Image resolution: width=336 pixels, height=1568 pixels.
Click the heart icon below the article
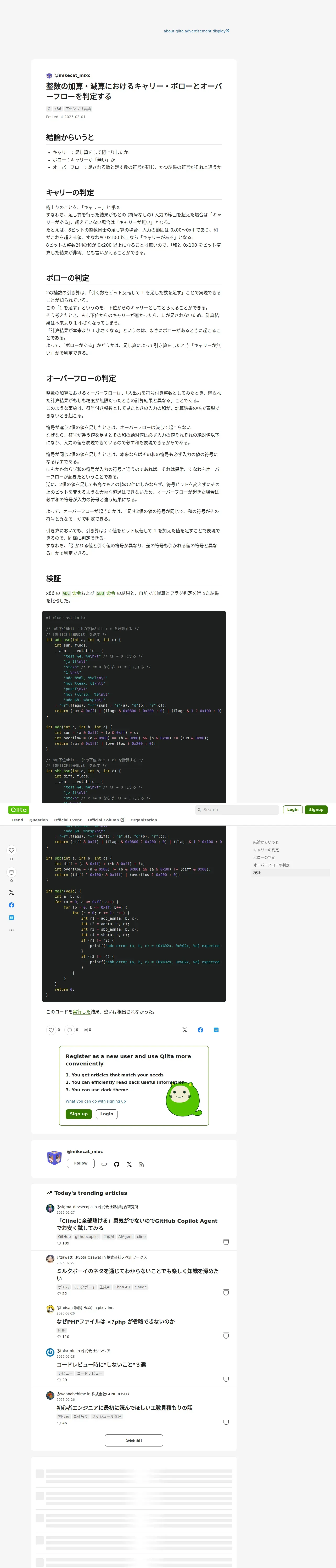[x=51, y=1030]
